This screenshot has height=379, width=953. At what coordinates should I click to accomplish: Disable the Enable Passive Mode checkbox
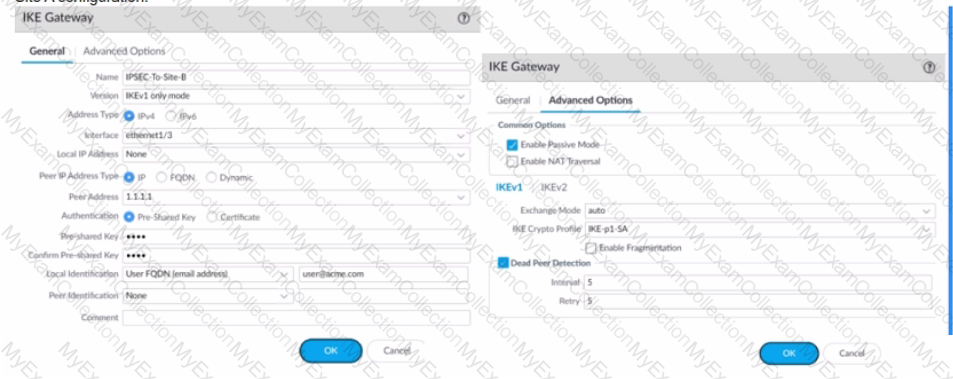[512, 145]
